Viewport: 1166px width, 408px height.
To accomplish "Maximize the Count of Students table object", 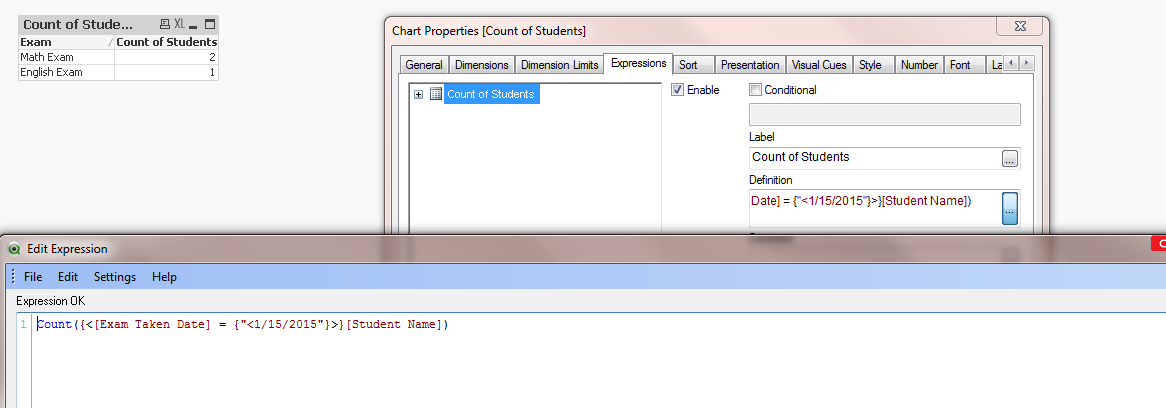I will (210, 24).
